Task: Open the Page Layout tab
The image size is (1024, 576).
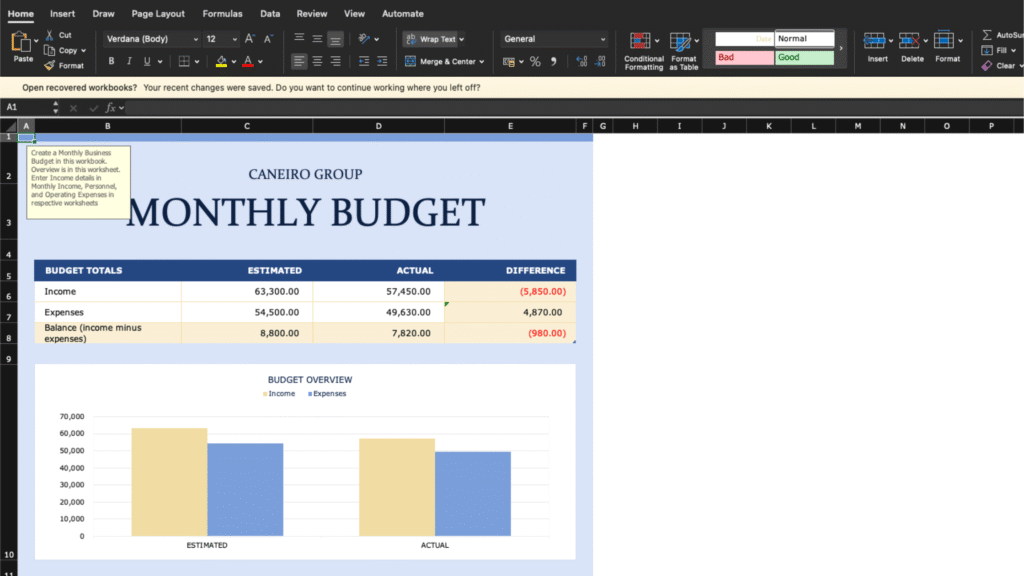Action: [158, 14]
